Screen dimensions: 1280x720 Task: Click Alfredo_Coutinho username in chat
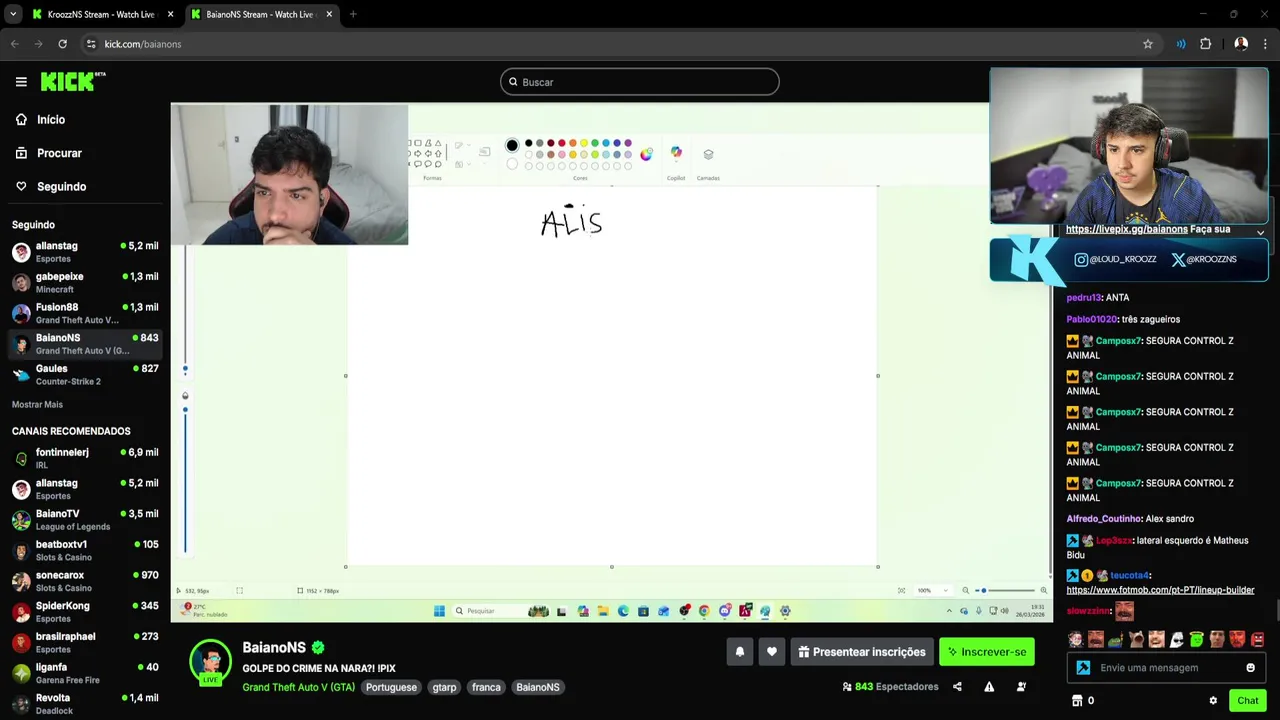(1104, 519)
